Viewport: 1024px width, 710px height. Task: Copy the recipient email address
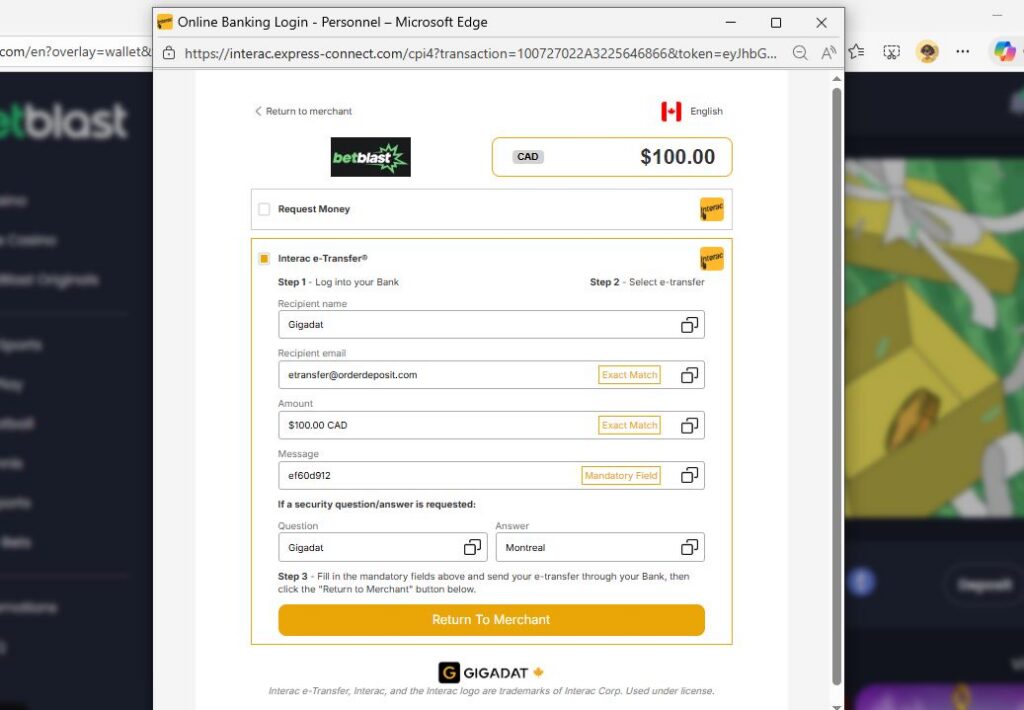(x=689, y=375)
